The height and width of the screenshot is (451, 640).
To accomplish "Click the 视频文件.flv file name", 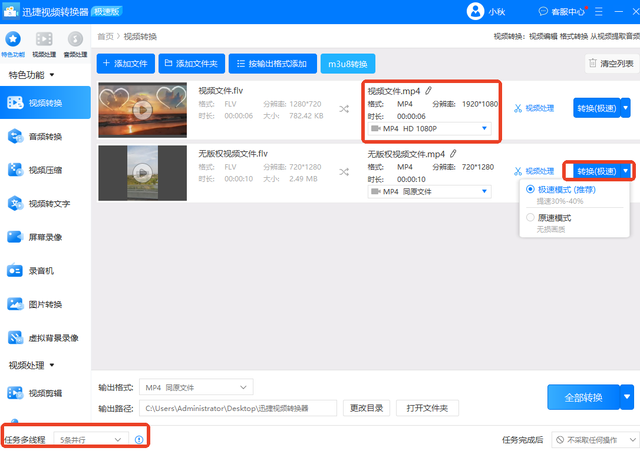I will [x=220, y=91].
